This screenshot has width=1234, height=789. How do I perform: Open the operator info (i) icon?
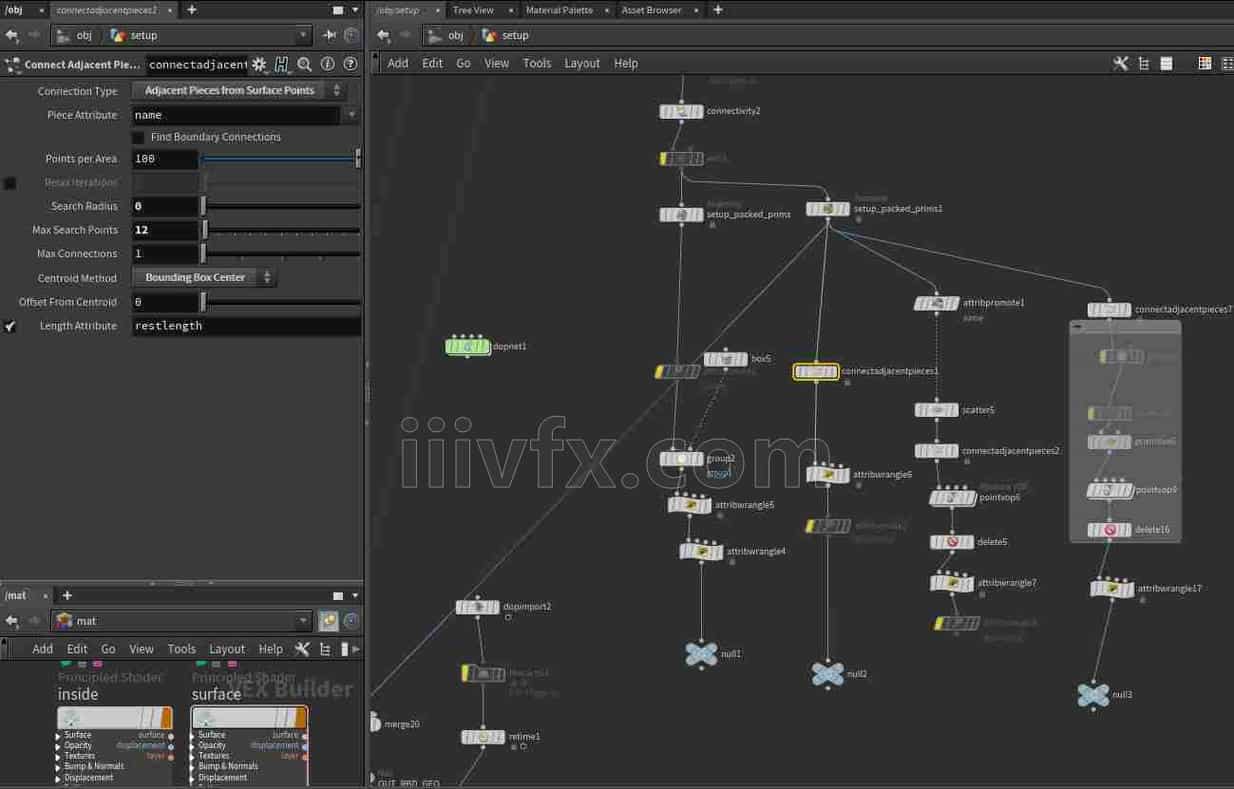point(327,64)
